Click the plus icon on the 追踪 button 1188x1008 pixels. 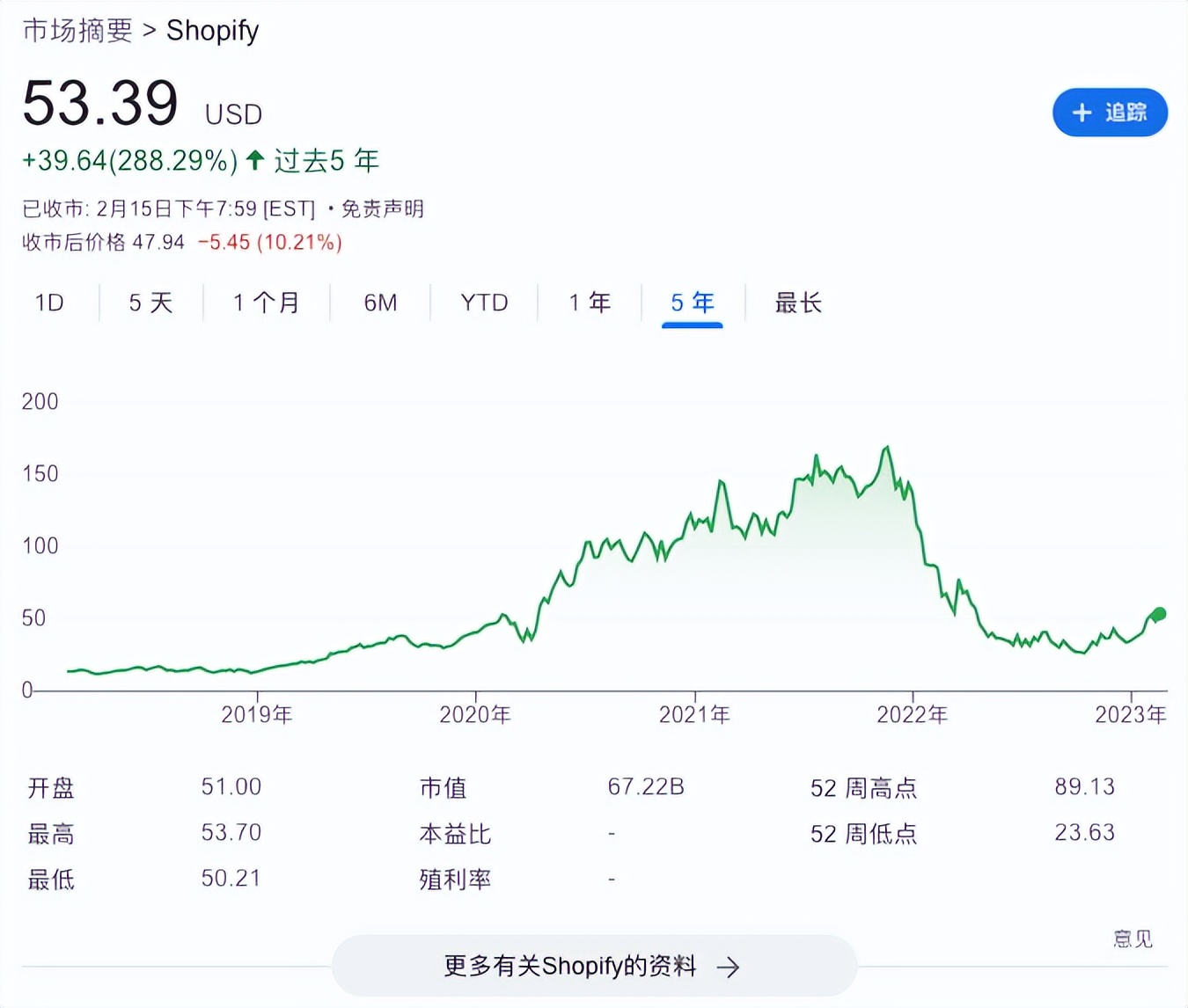point(1082,113)
